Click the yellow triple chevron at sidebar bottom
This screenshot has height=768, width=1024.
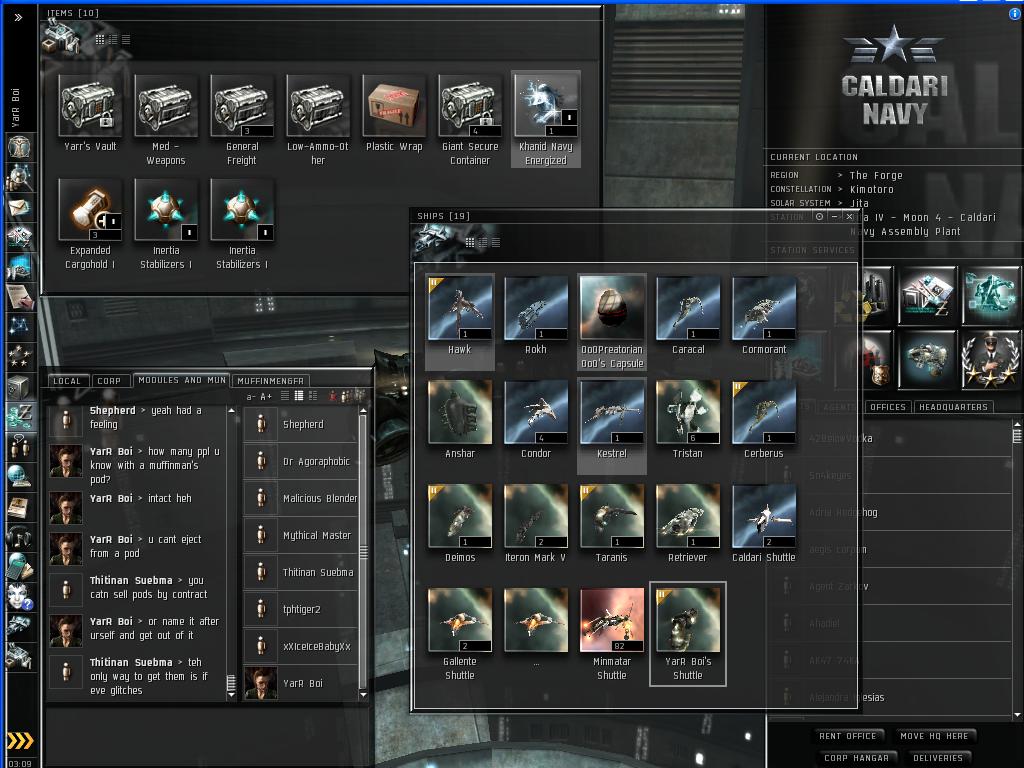tap(20, 741)
